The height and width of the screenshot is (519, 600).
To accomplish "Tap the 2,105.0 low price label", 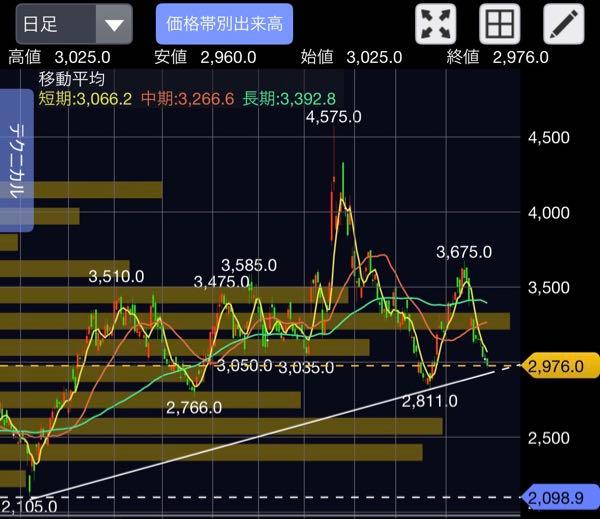I will [30, 506].
